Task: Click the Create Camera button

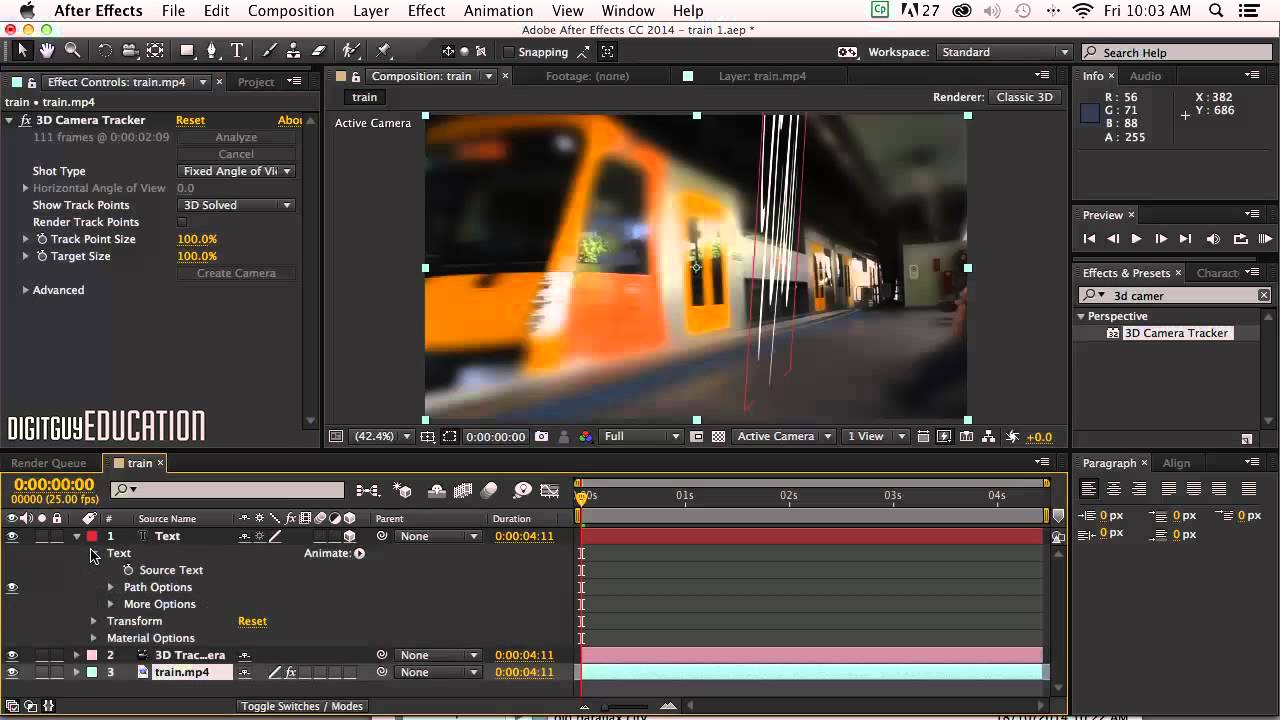Action: [236, 273]
